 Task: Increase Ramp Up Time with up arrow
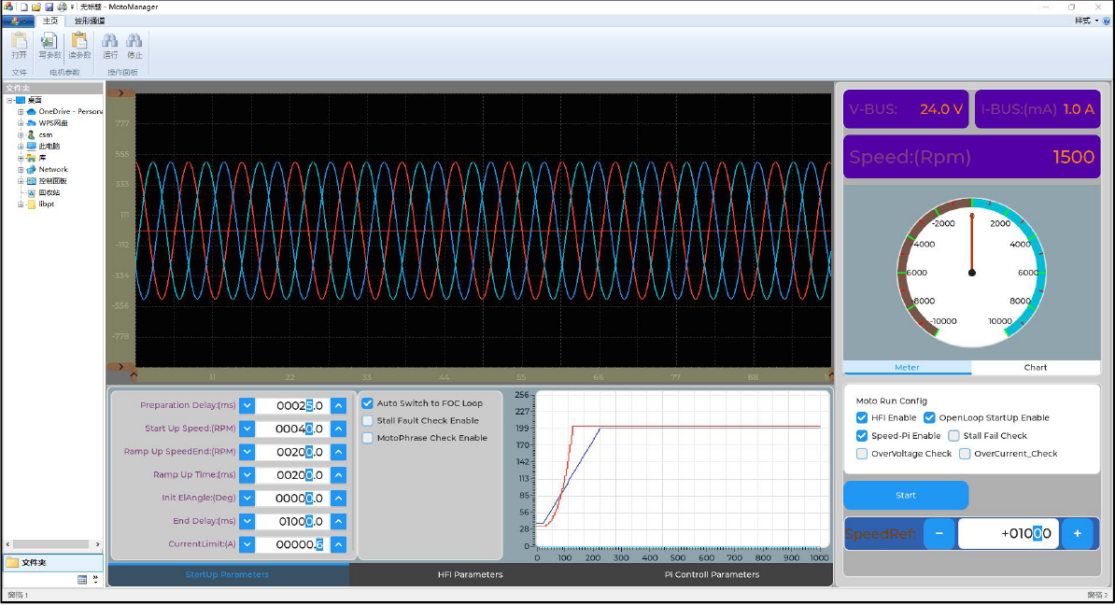coord(338,475)
